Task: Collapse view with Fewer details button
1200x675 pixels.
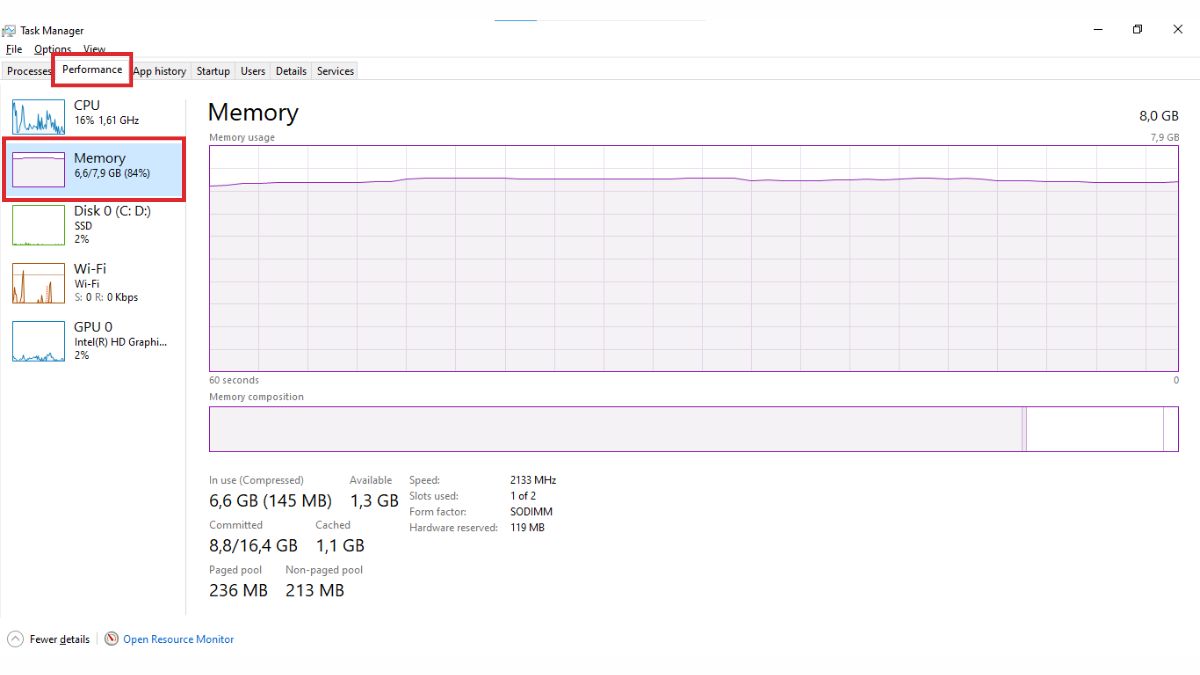Action: click(48, 639)
